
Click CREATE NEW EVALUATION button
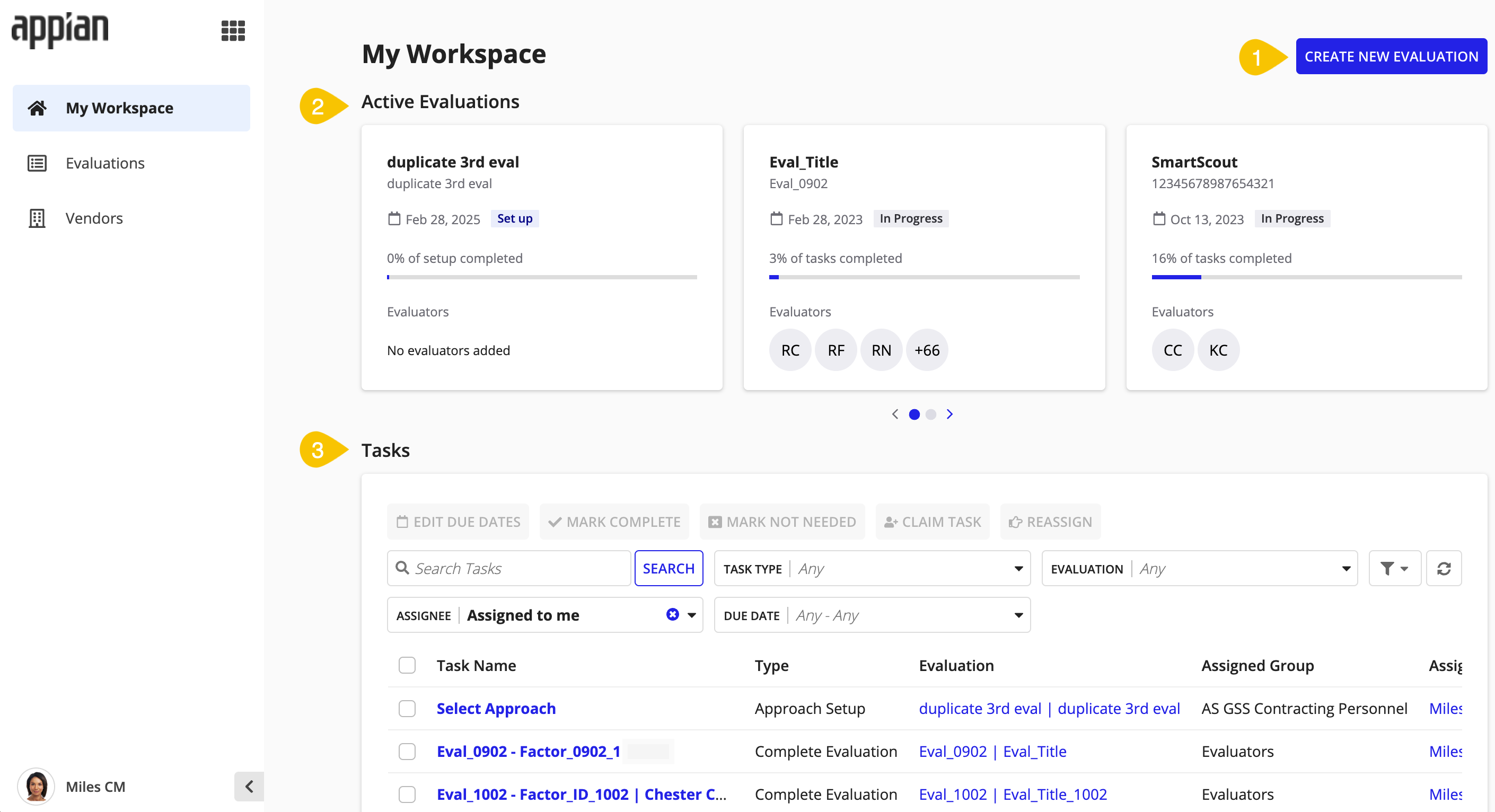pyautogui.click(x=1391, y=57)
